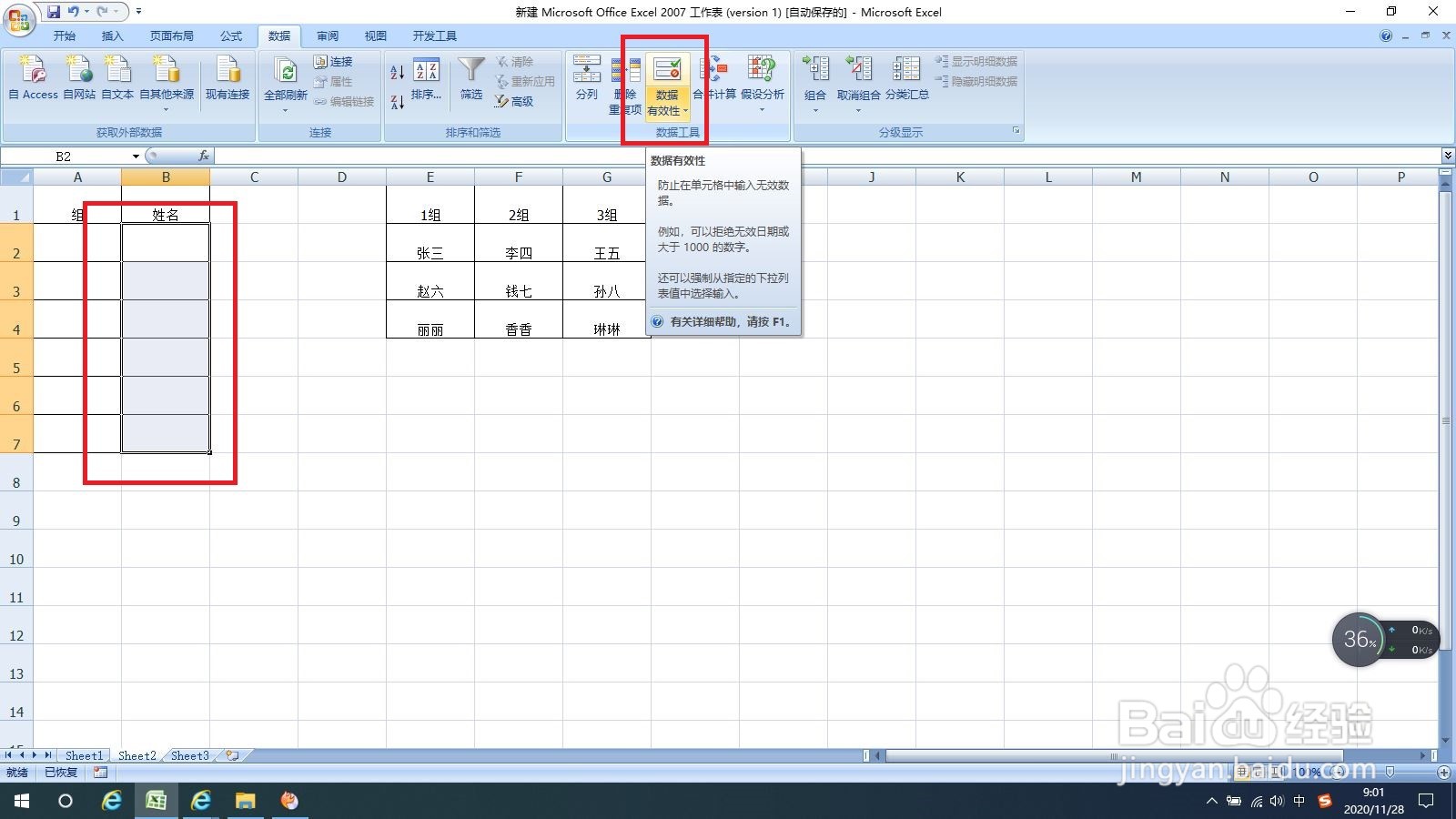Undo the last action
1456x819 pixels.
pos(73,12)
